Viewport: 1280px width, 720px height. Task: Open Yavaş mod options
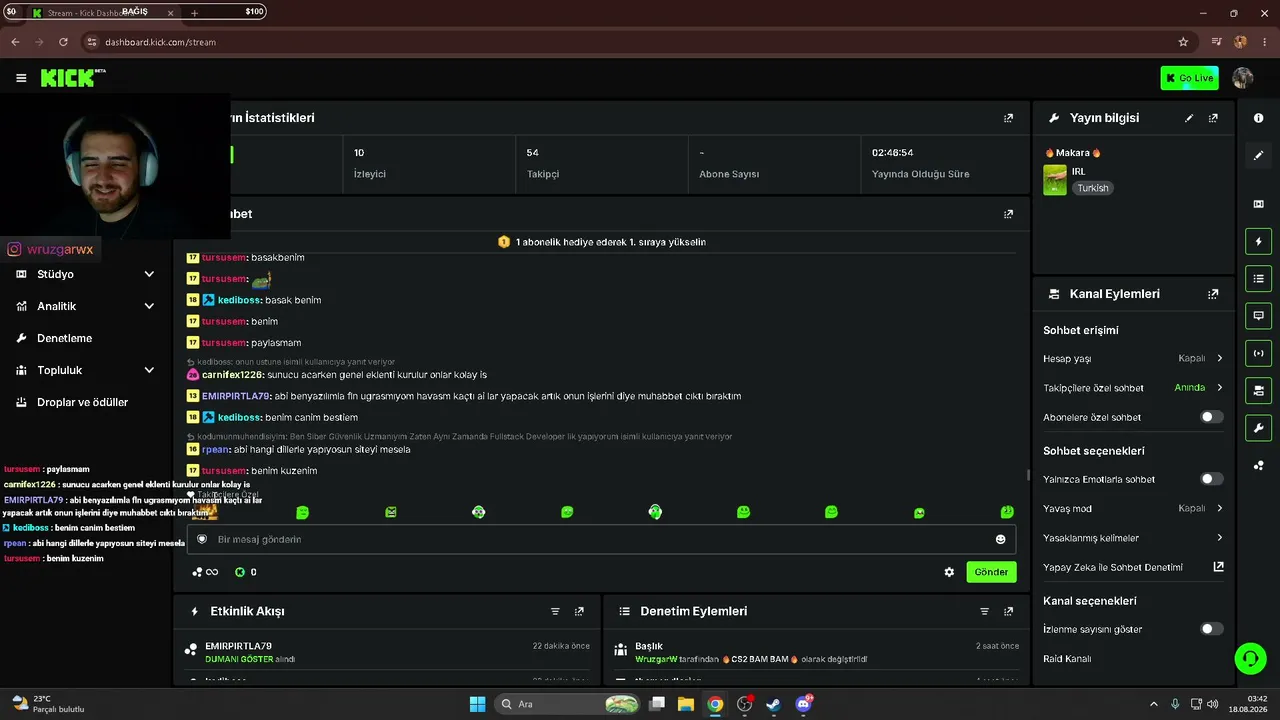click(1133, 508)
